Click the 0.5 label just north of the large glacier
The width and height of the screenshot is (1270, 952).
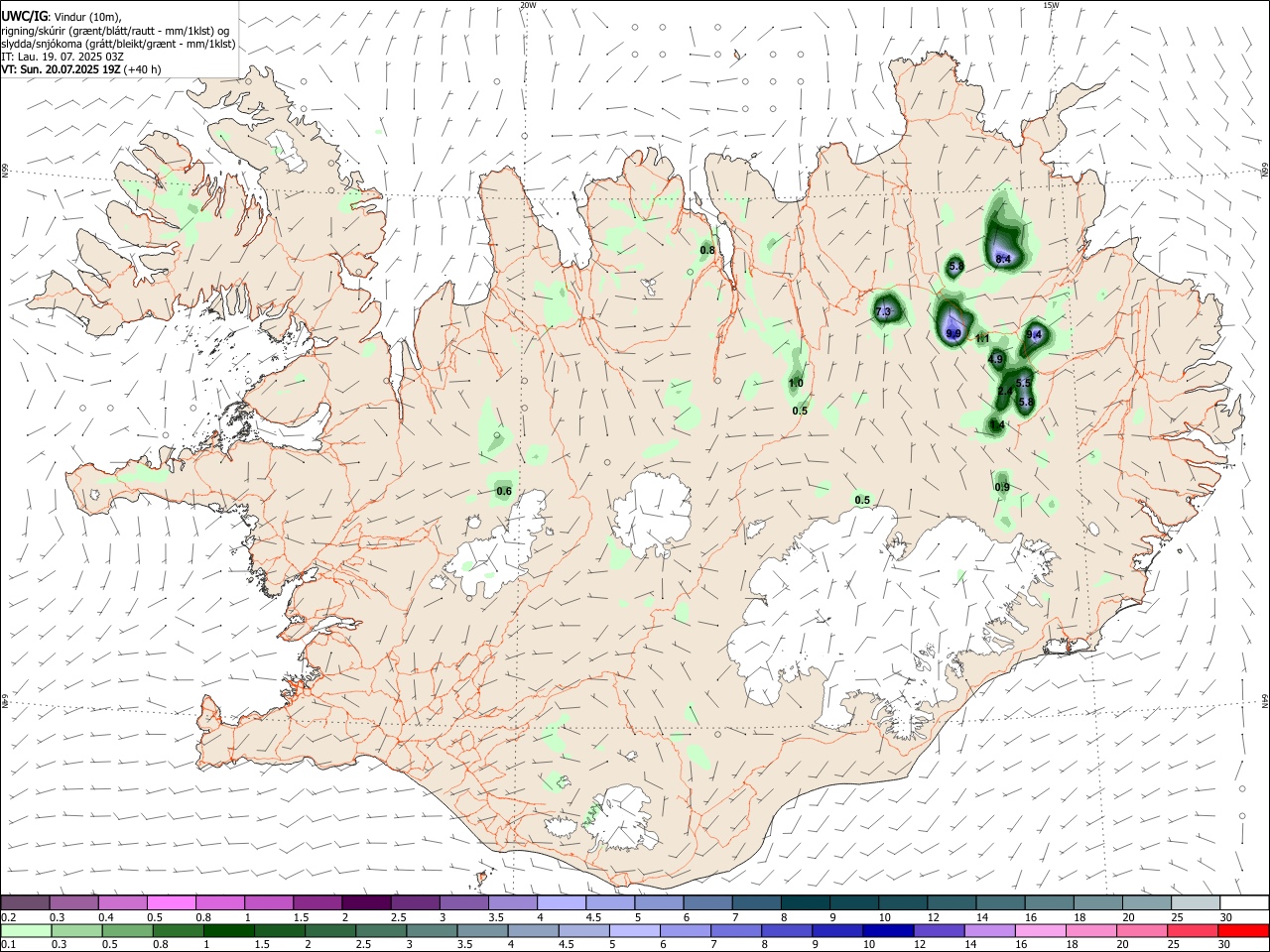click(x=862, y=501)
